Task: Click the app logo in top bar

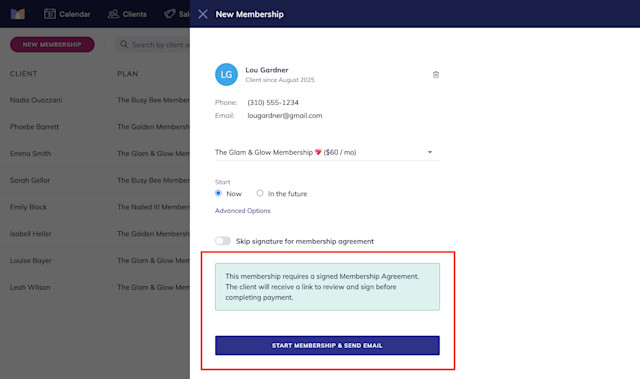Action: point(18,14)
